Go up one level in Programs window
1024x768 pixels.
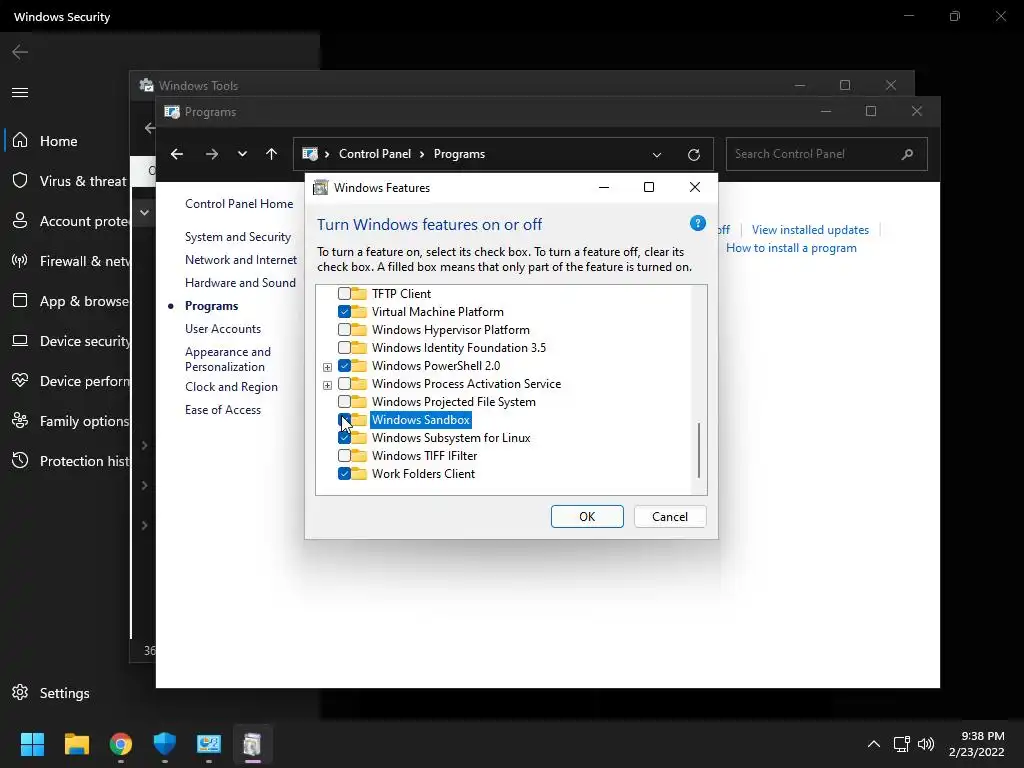click(272, 154)
